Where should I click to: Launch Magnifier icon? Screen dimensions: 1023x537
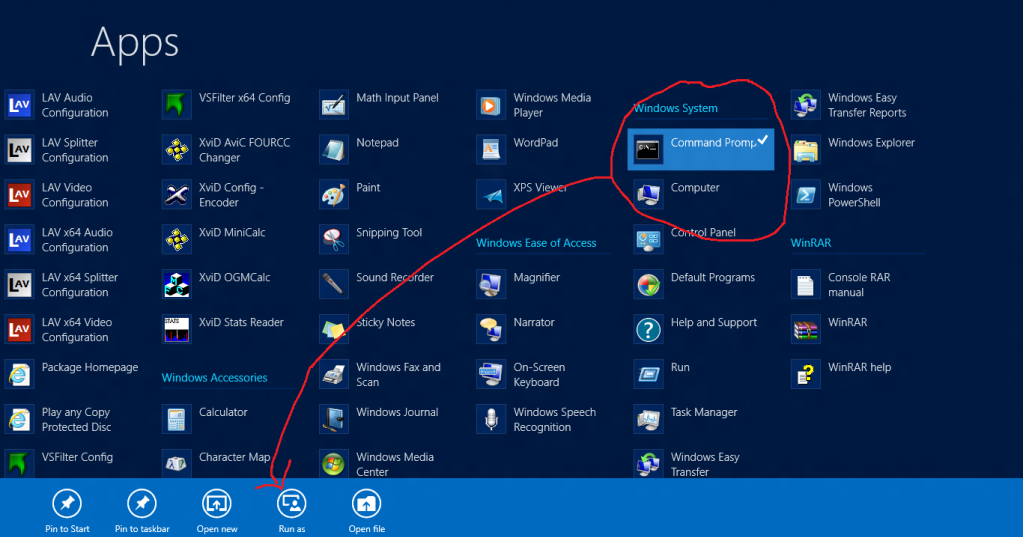491,285
